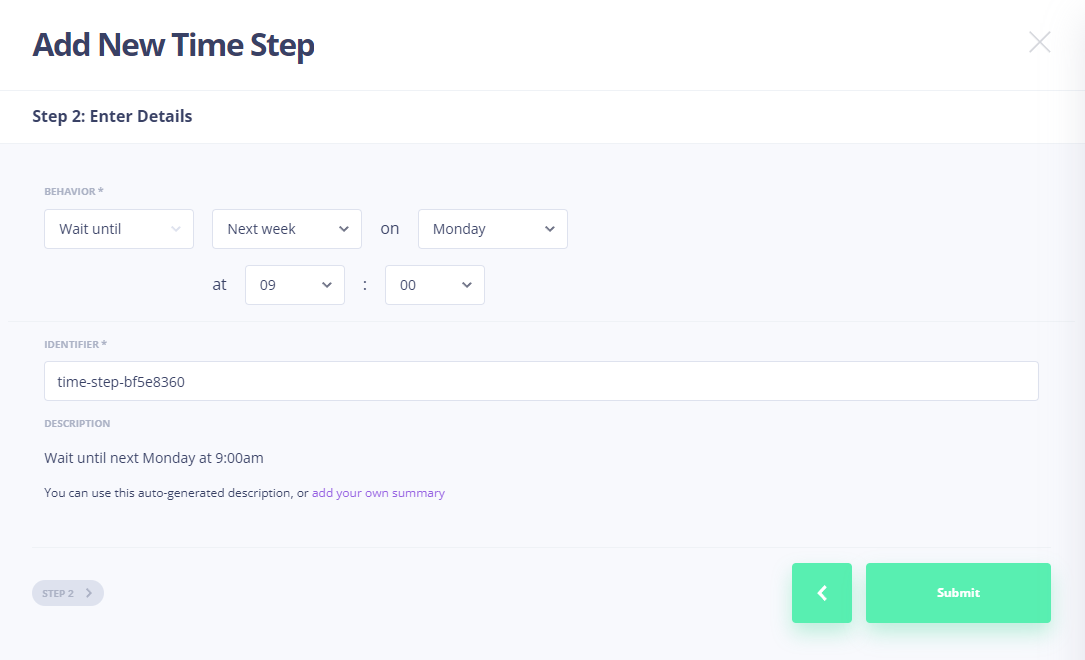The height and width of the screenshot is (660, 1085).
Task: Click the IDENTIFIER field label
Action: coord(75,344)
